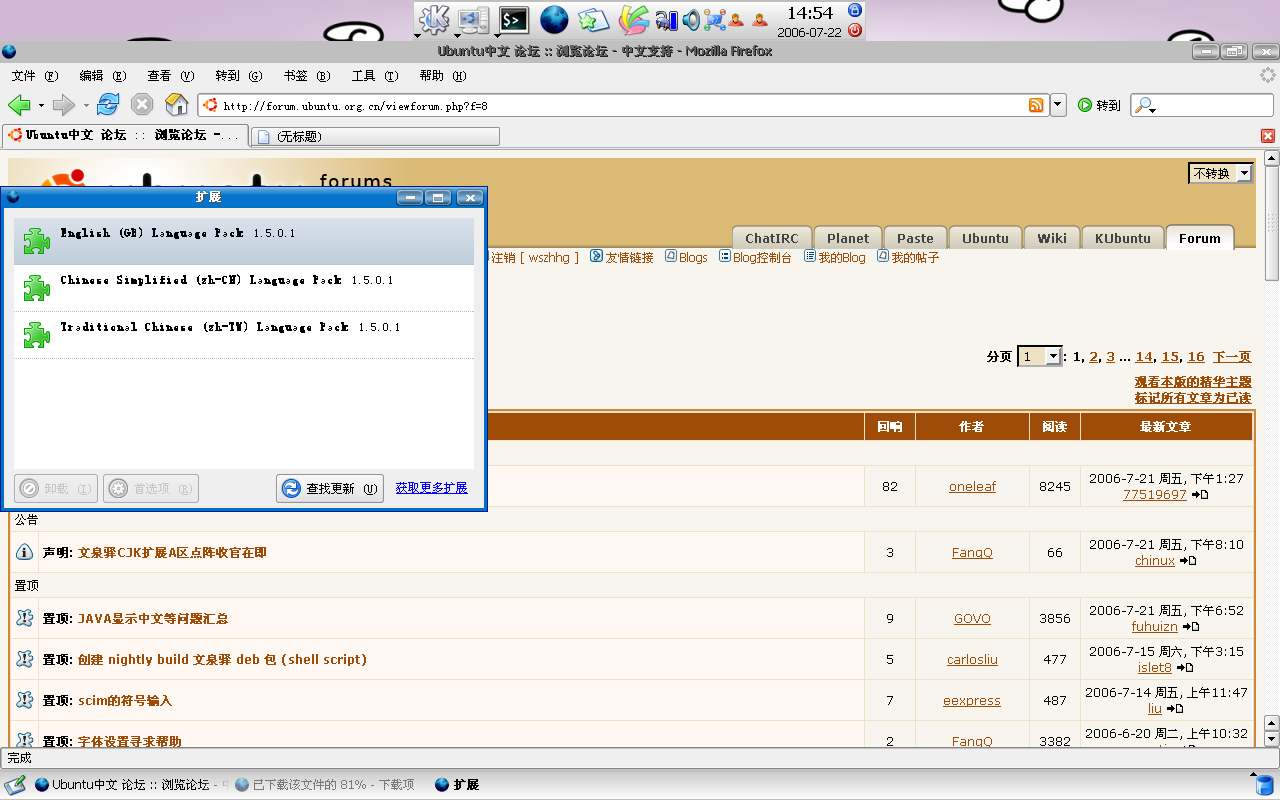This screenshot has width=1280, height=800.
Task: Click the page vertical scrollbar down arrow
Action: pyautogui.click(x=1271, y=739)
